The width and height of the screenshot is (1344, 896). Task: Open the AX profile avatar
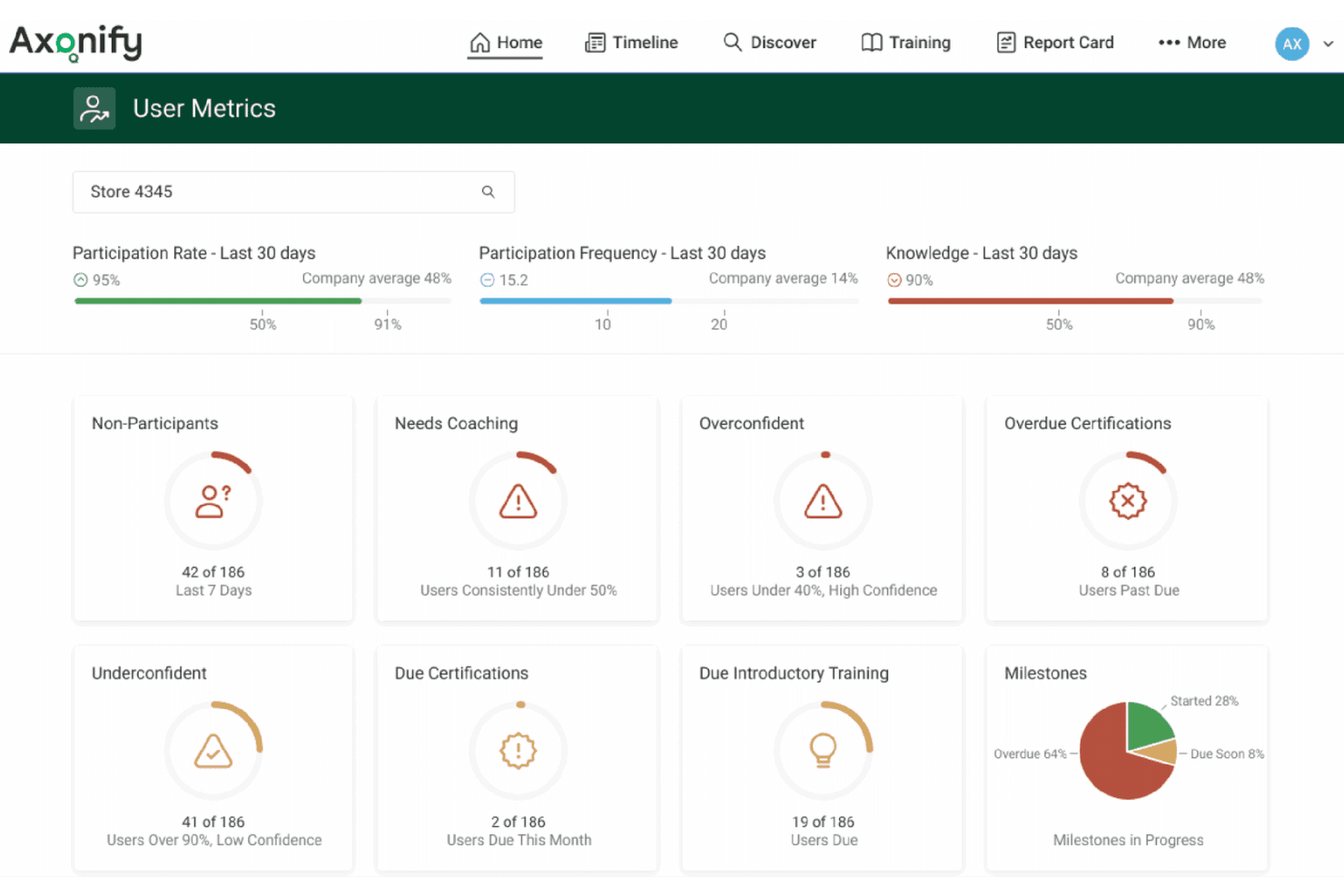click(1291, 43)
